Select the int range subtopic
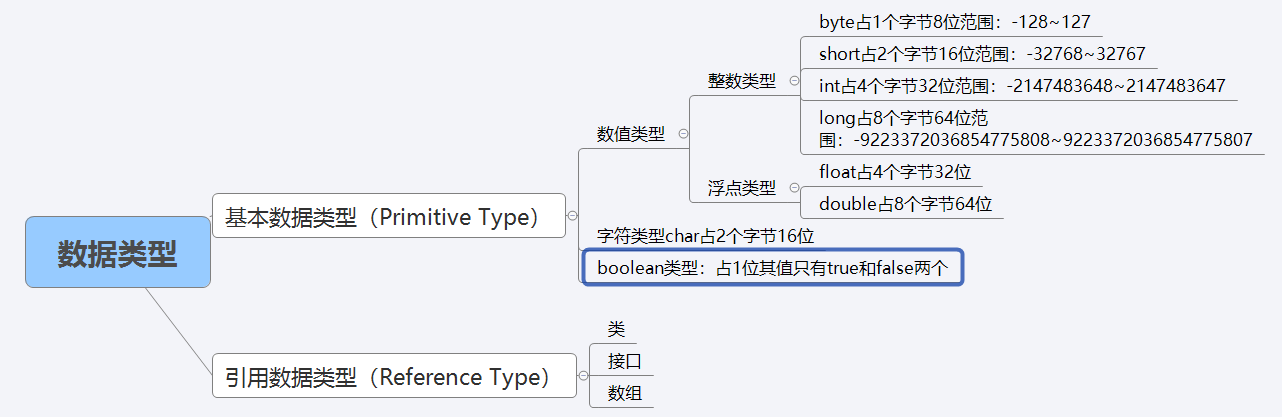The width and height of the screenshot is (1282, 417). coord(1021,86)
